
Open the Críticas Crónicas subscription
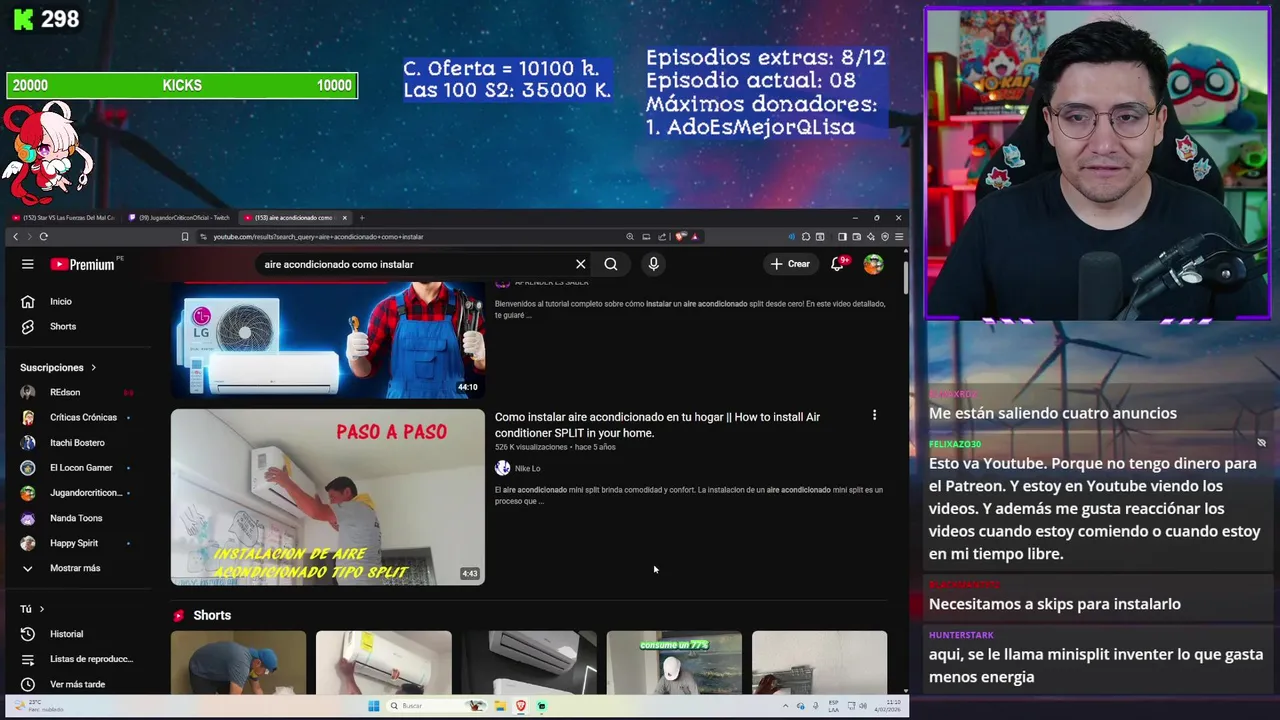83,417
